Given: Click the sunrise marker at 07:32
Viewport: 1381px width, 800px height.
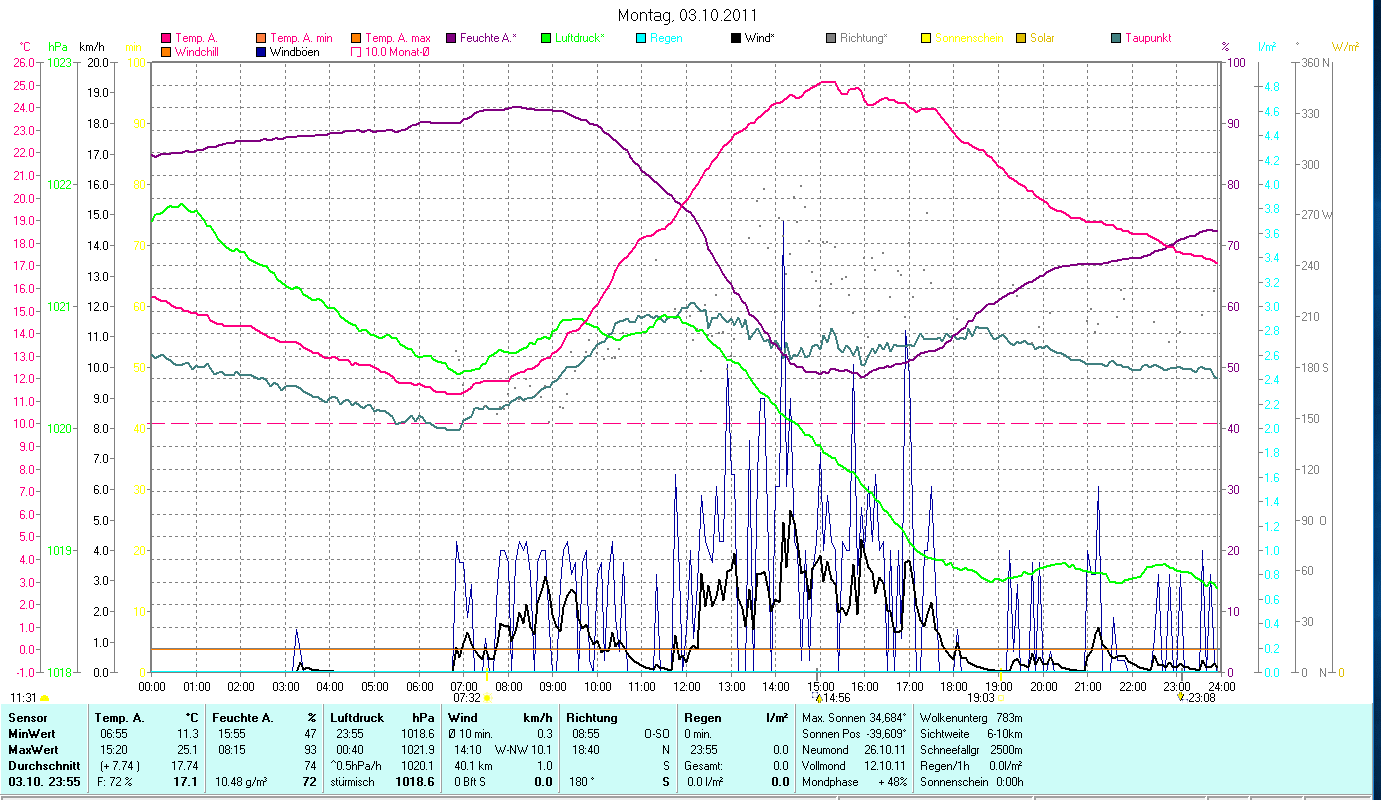Looking at the screenshot, I should (486, 698).
